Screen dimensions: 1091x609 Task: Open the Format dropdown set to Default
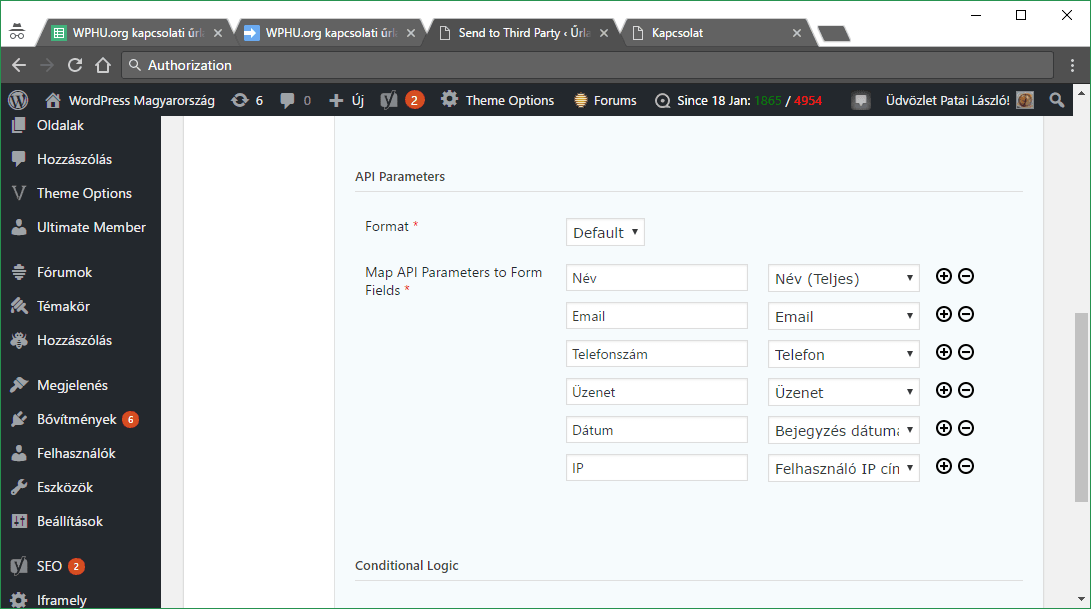tap(605, 232)
